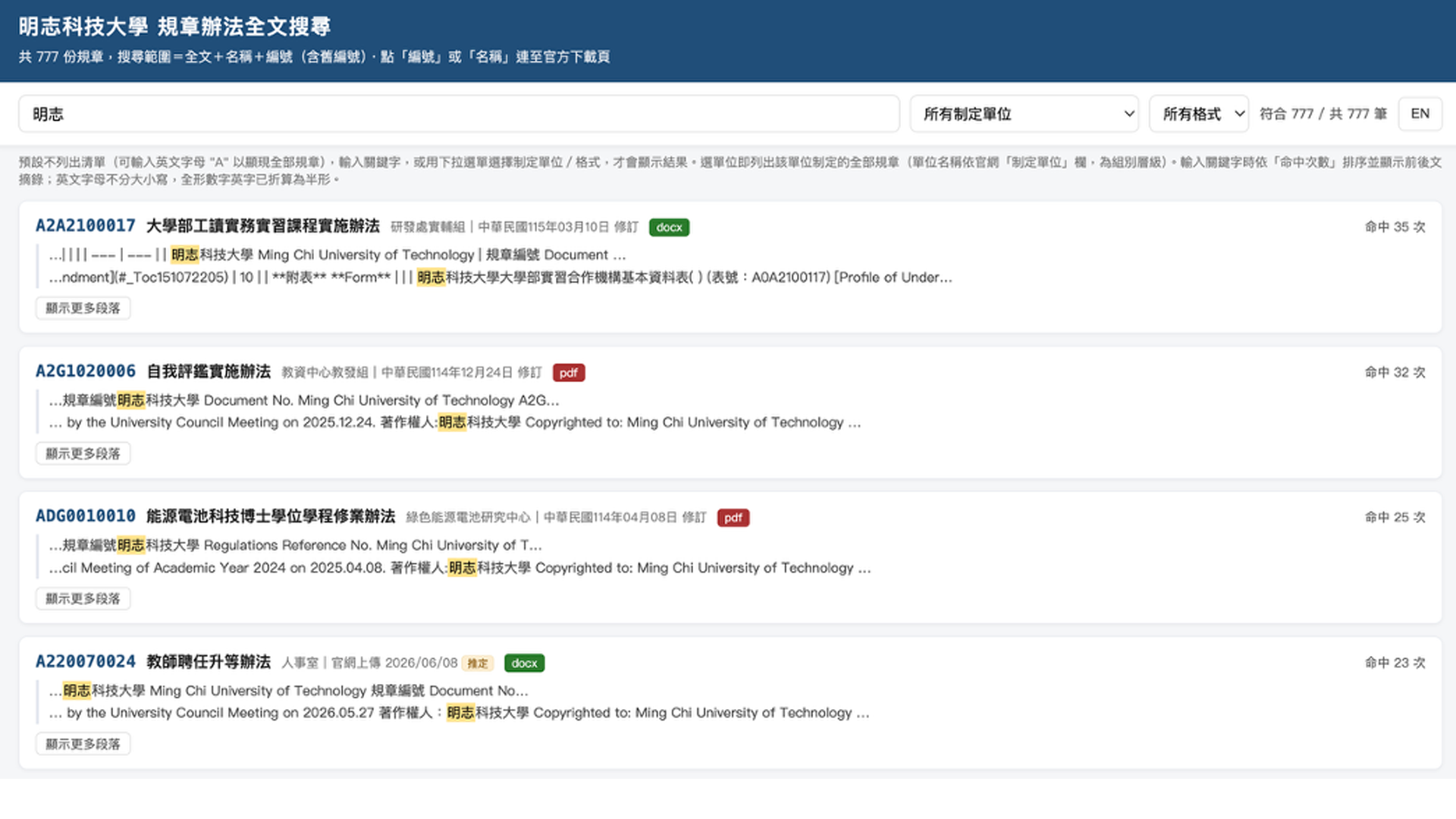
Task: Open regulation number A220070024 link
Action: tap(86, 662)
